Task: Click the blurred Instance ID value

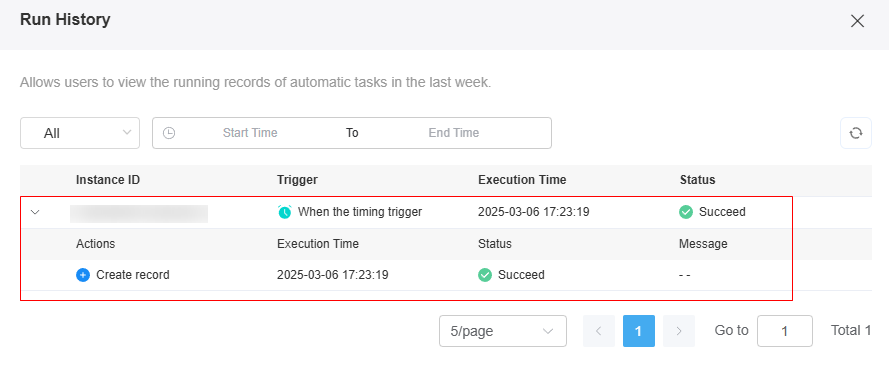Action: tap(139, 214)
